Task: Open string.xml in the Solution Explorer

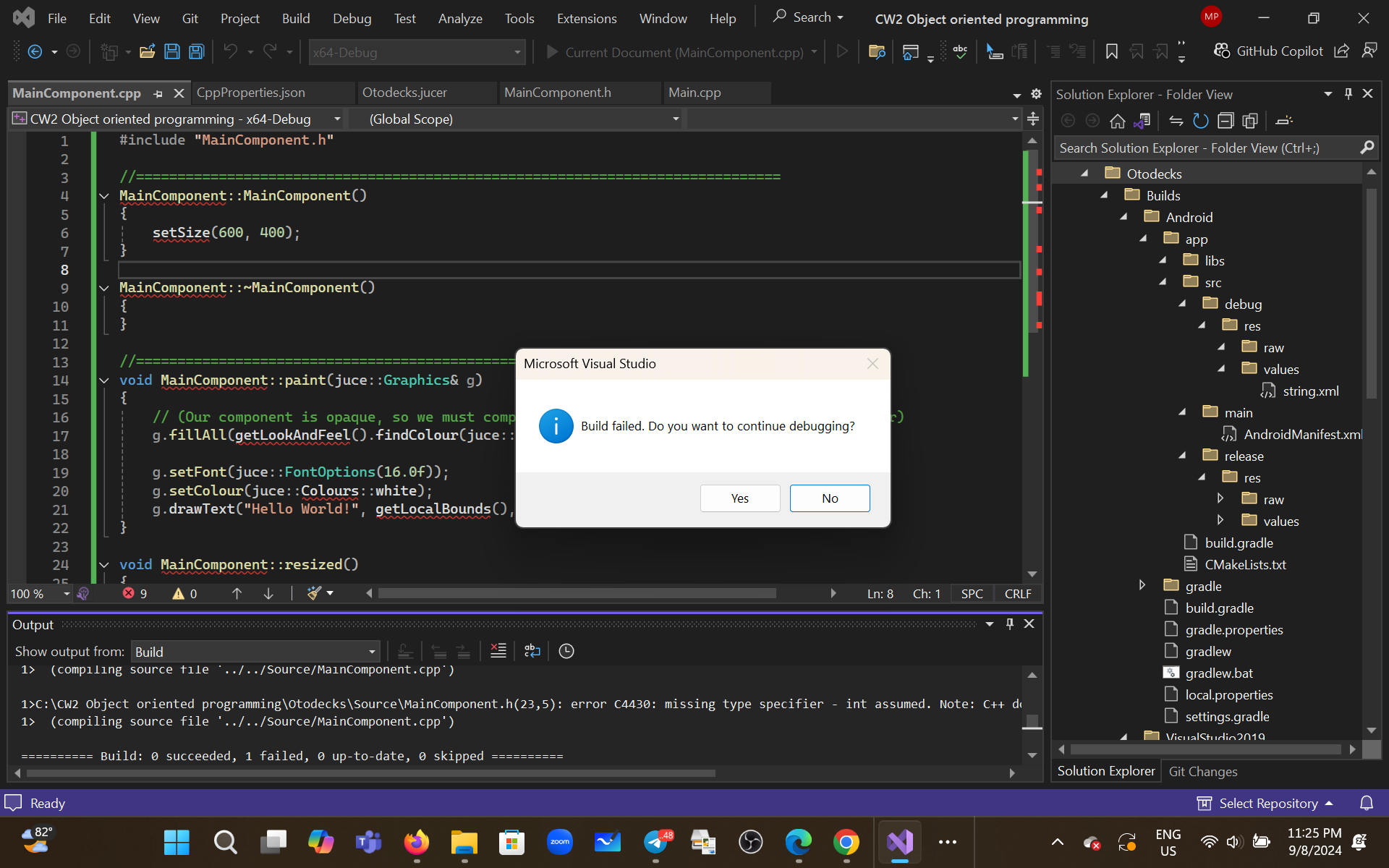Action: pyautogui.click(x=1309, y=391)
